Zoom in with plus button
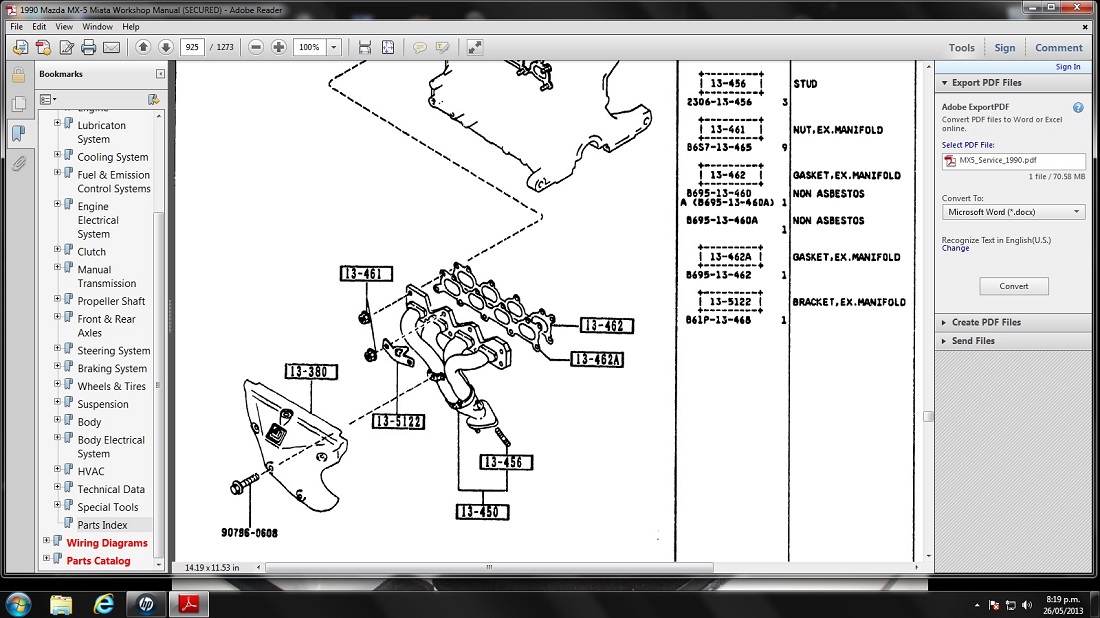 (x=279, y=47)
